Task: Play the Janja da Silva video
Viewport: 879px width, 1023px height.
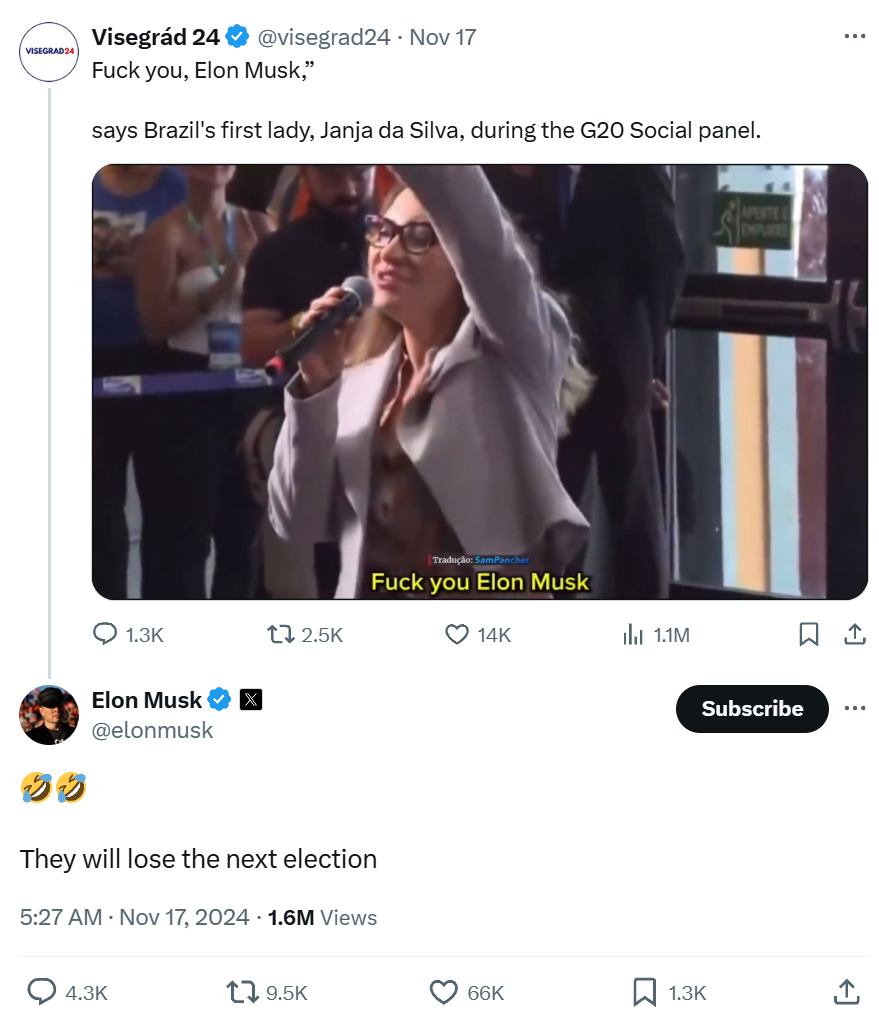Action: 480,382
